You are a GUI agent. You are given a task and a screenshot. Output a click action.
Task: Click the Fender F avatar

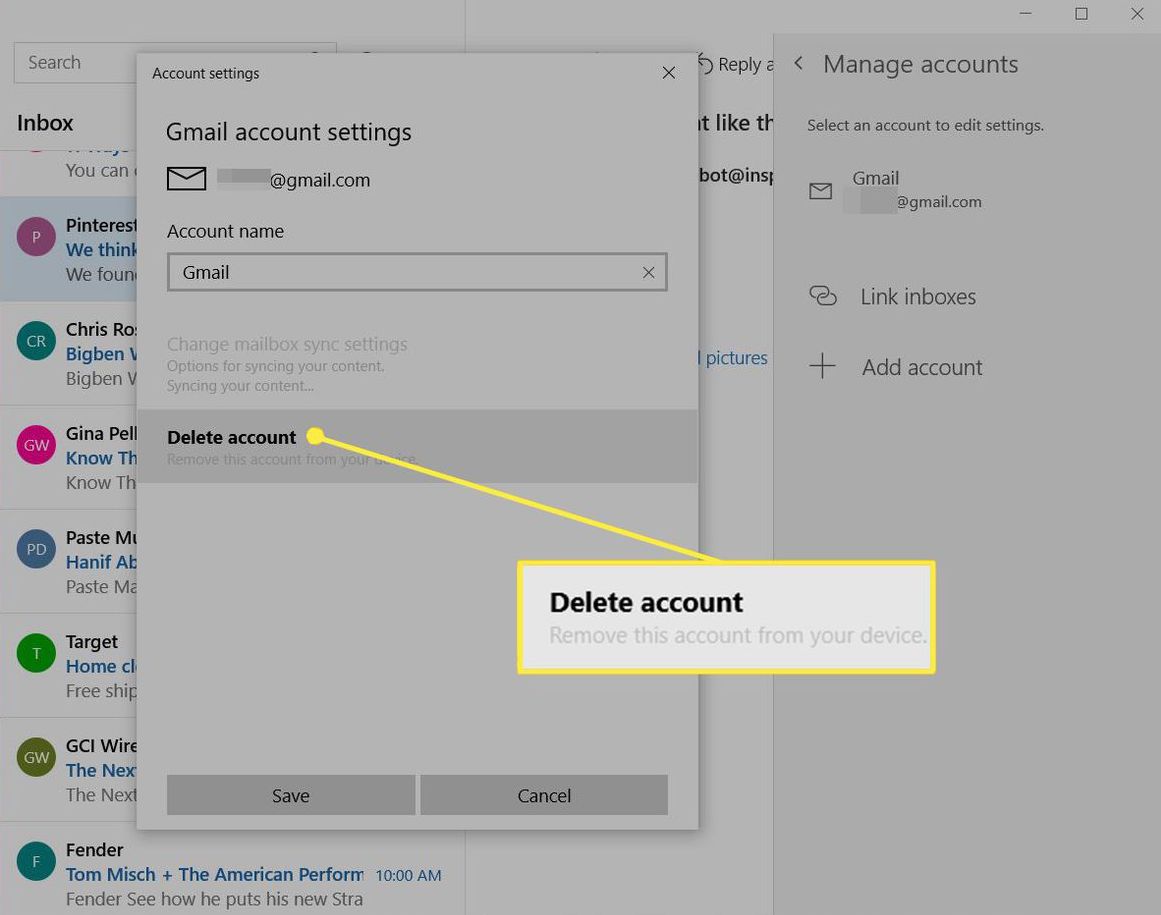tap(36, 861)
